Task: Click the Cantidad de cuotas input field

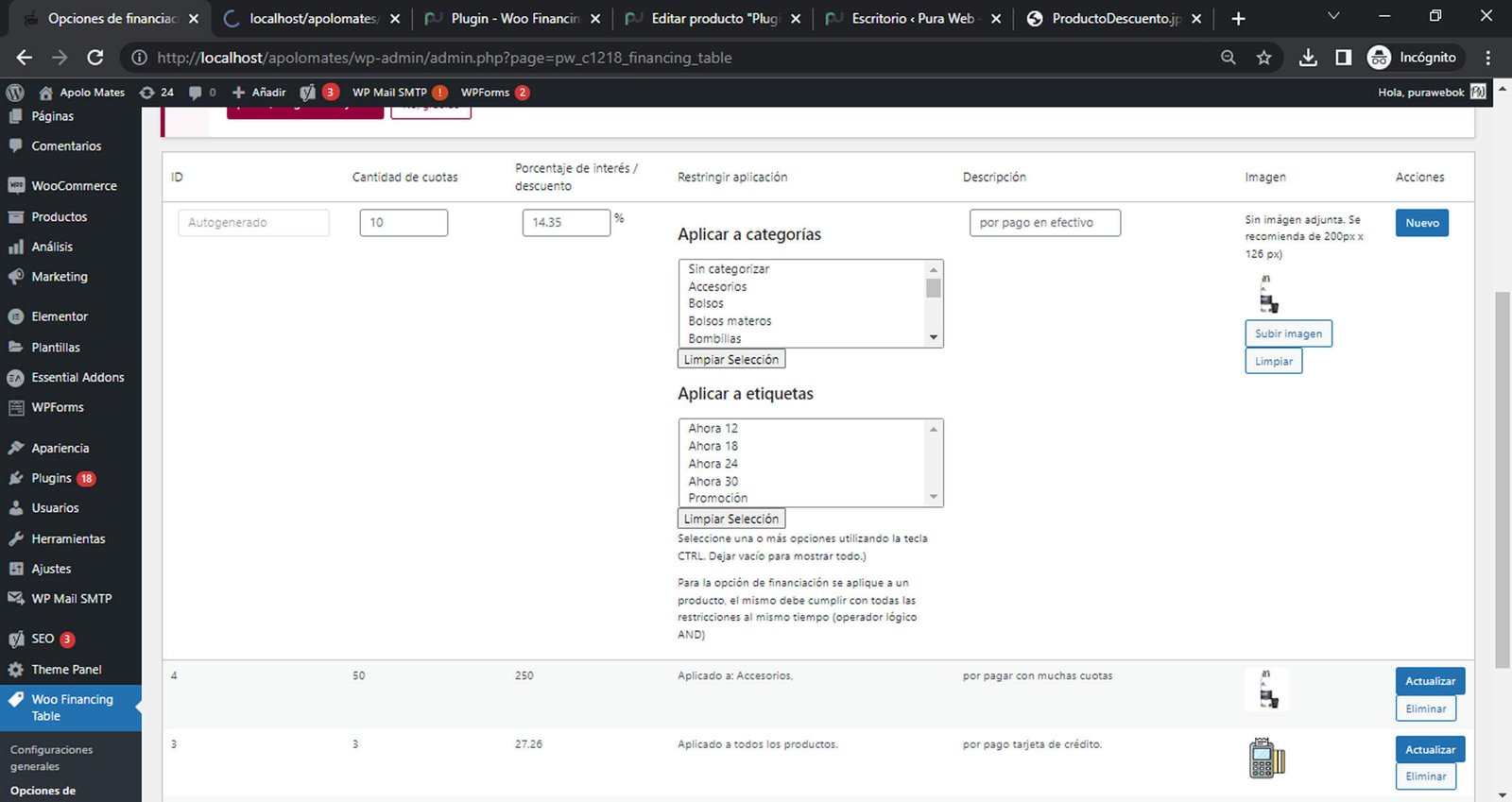Action: coord(404,223)
